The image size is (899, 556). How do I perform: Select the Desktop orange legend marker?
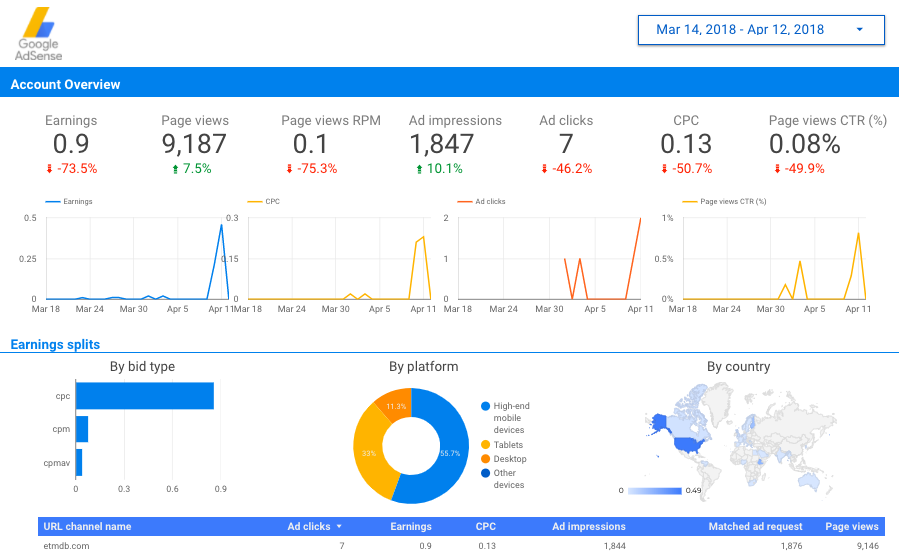[486, 459]
